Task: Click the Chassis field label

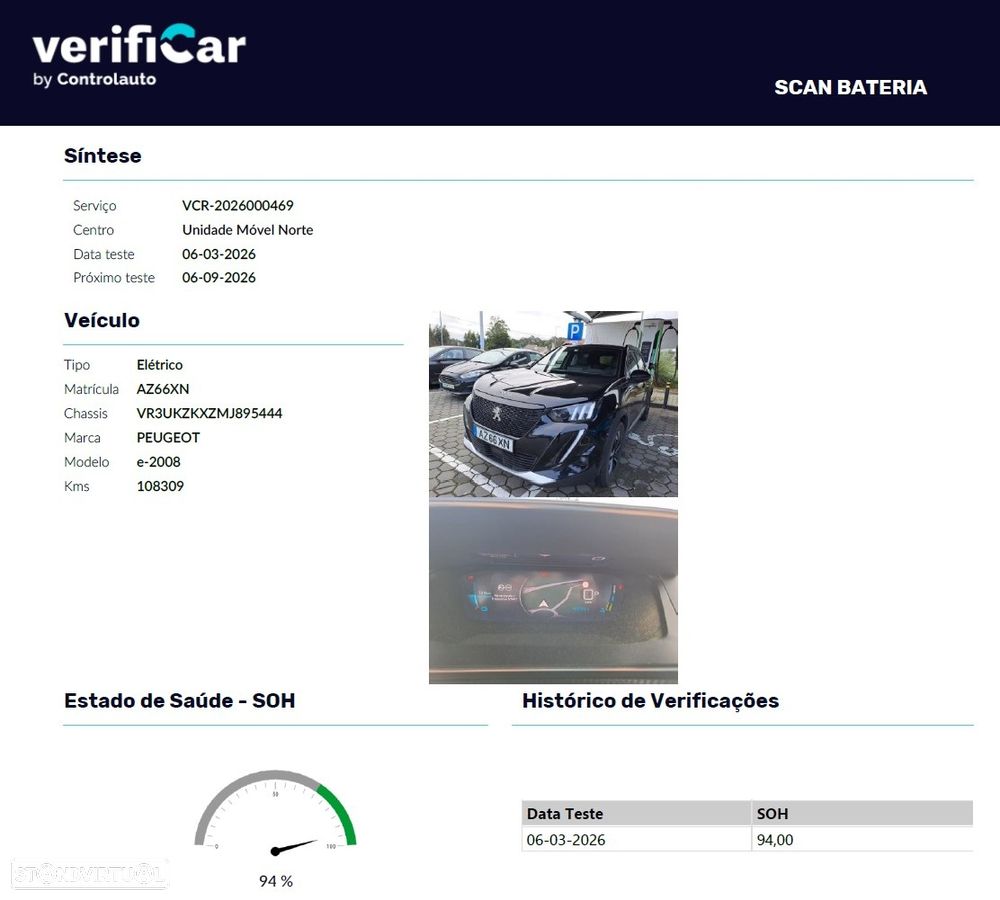Action: click(85, 413)
